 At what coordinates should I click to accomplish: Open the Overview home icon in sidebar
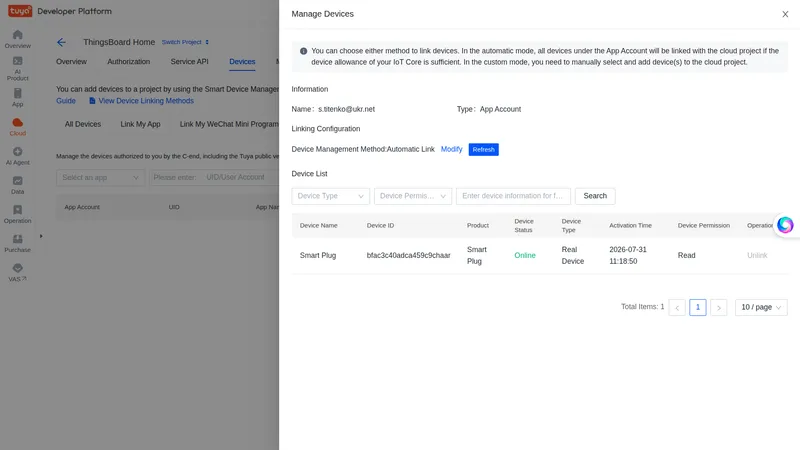pos(17,35)
